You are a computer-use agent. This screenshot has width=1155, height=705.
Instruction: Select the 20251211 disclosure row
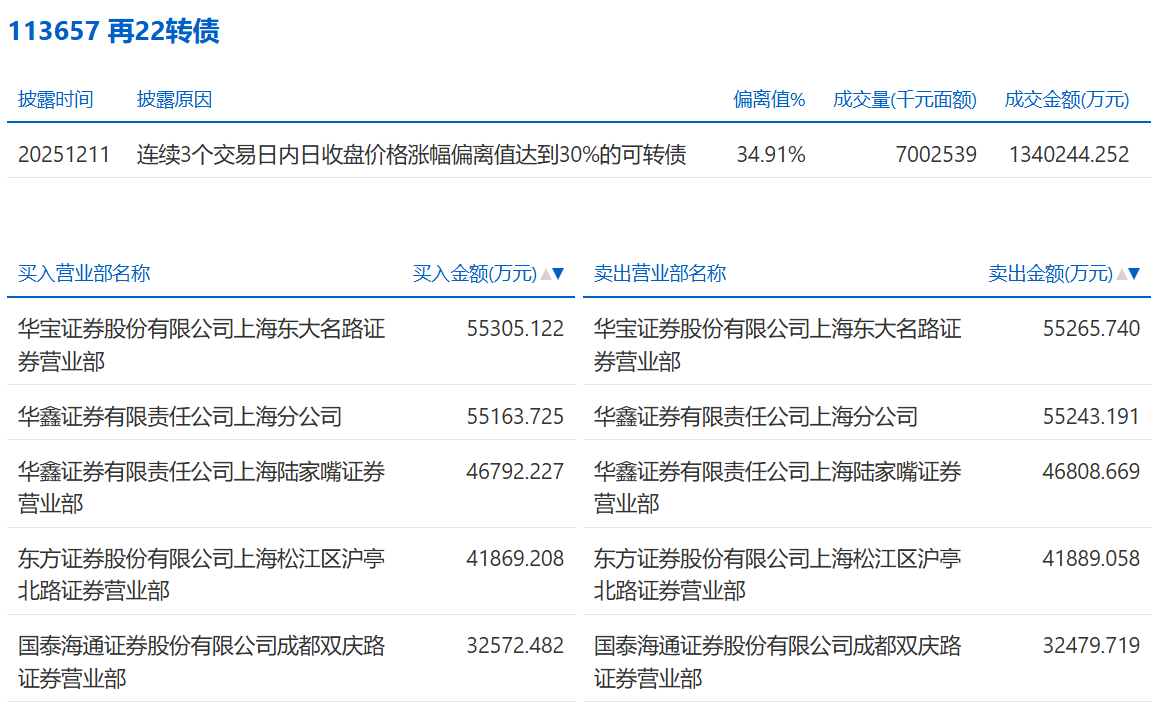pos(579,154)
